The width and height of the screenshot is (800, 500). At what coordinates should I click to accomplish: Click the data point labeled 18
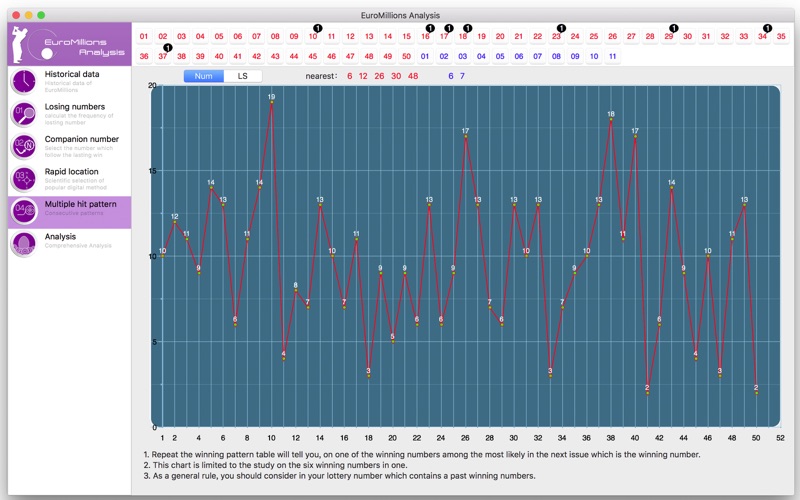[x=611, y=119]
